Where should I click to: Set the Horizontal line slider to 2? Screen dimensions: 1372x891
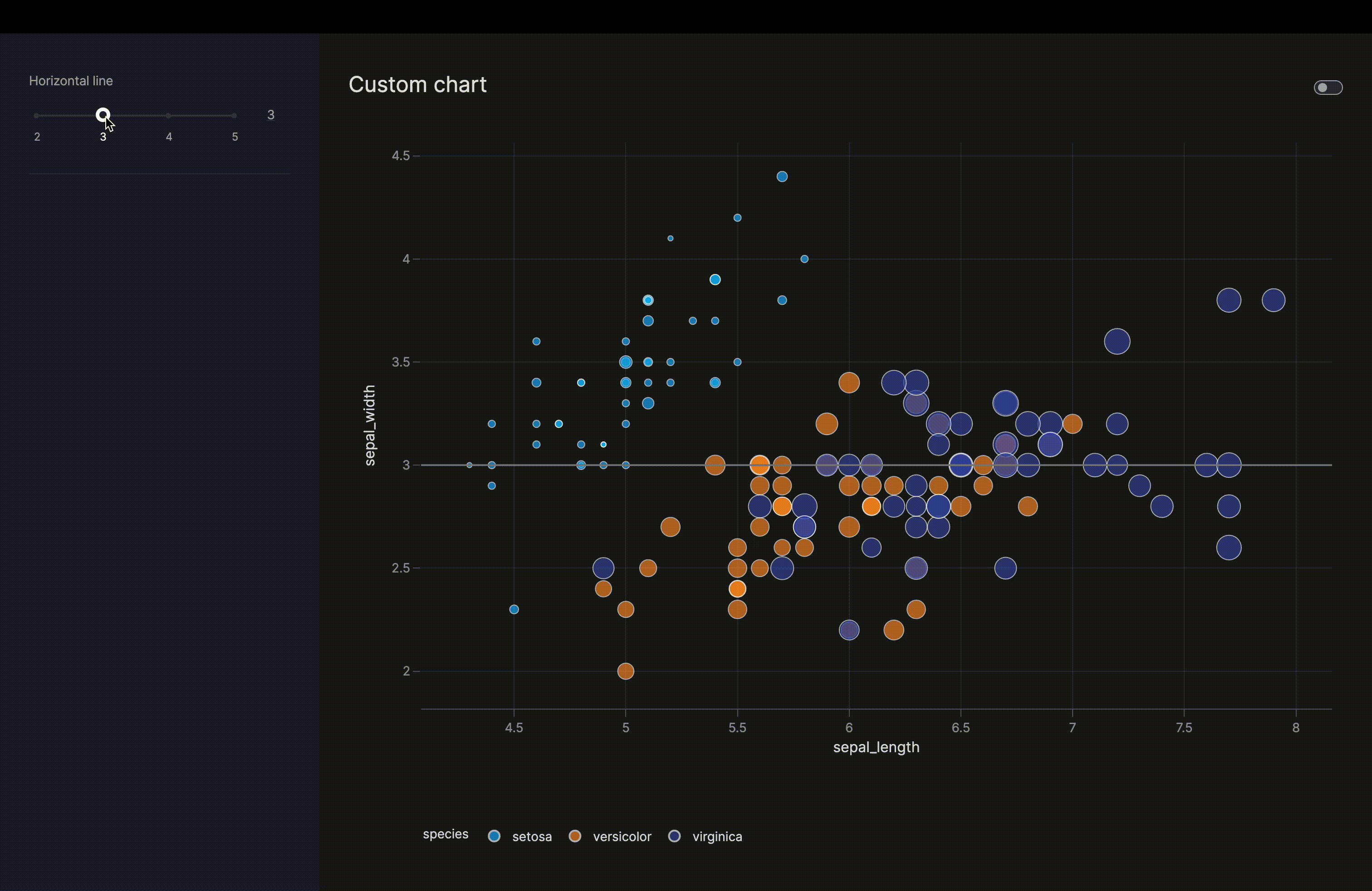pyautogui.click(x=37, y=116)
